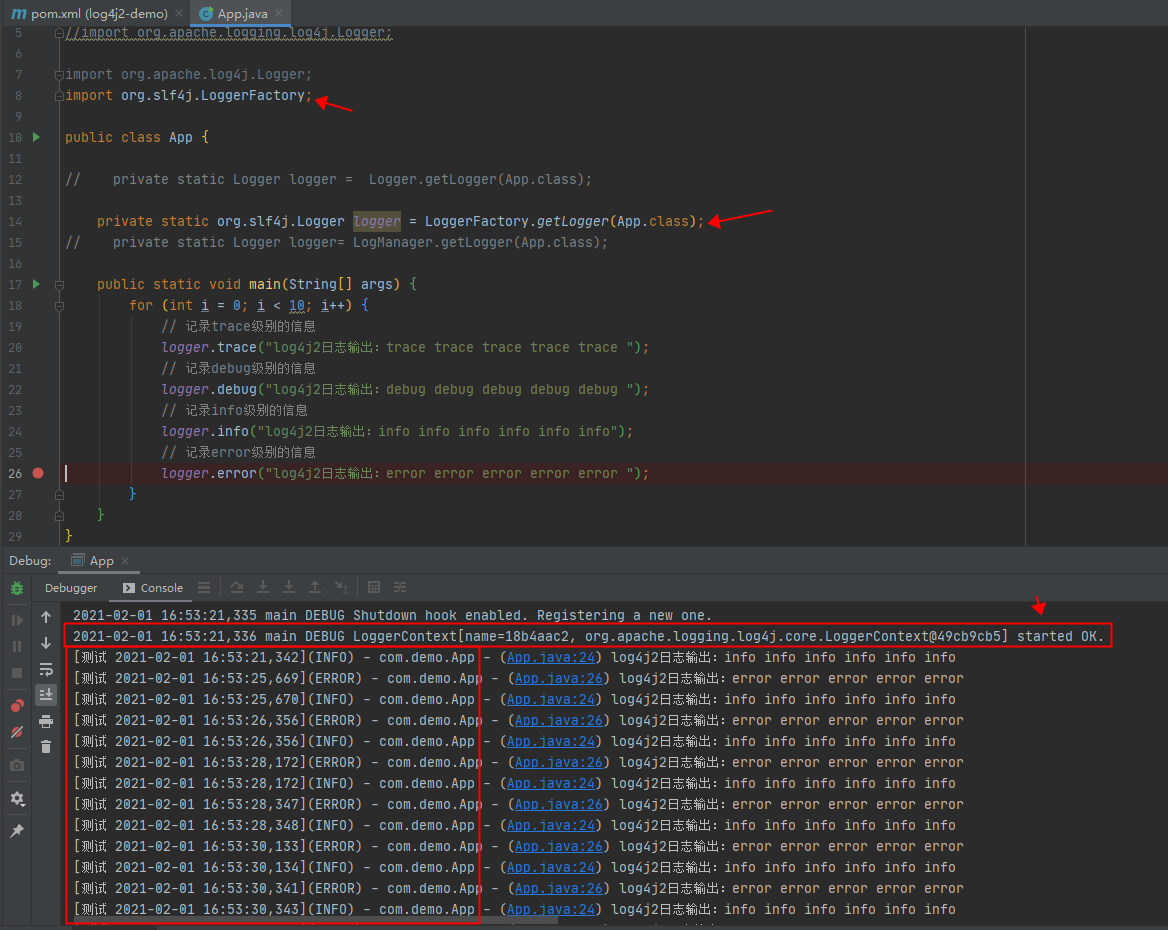Click the Pin Tab icon in debug sidebar
Image resolution: width=1168 pixels, height=930 pixels.
pyautogui.click(x=17, y=831)
